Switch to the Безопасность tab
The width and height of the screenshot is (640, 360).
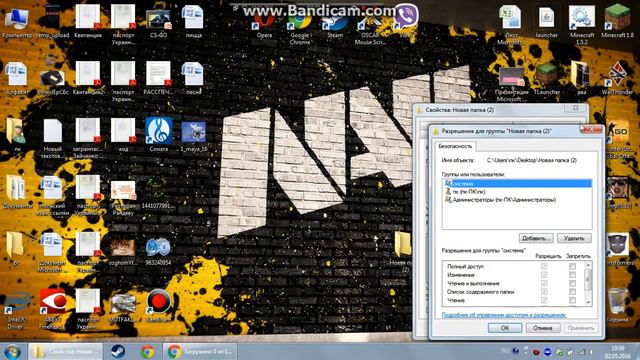(x=455, y=146)
